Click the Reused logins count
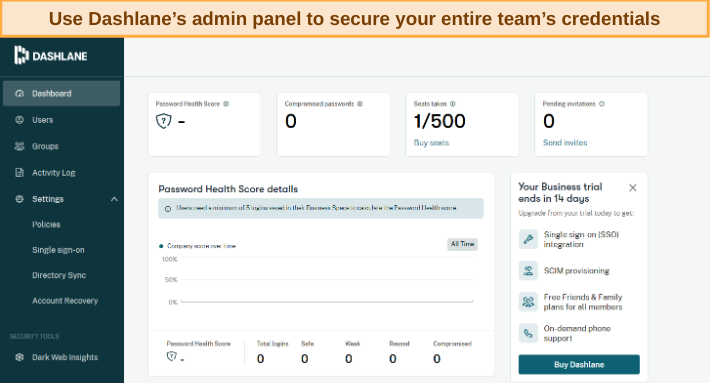Image resolution: width=710 pixels, height=383 pixels. click(393, 359)
